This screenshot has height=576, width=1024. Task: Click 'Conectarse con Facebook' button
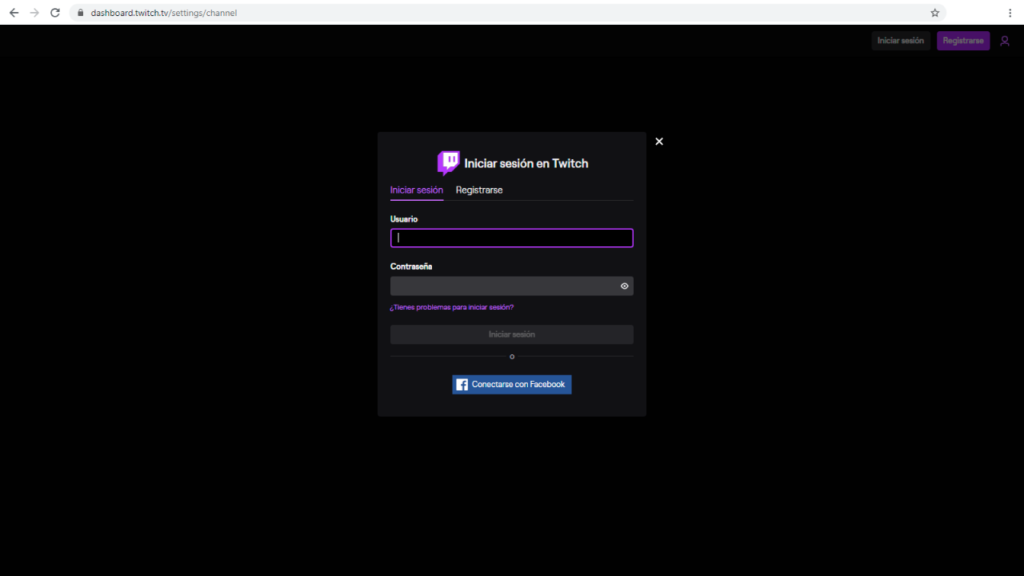click(512, 384)
